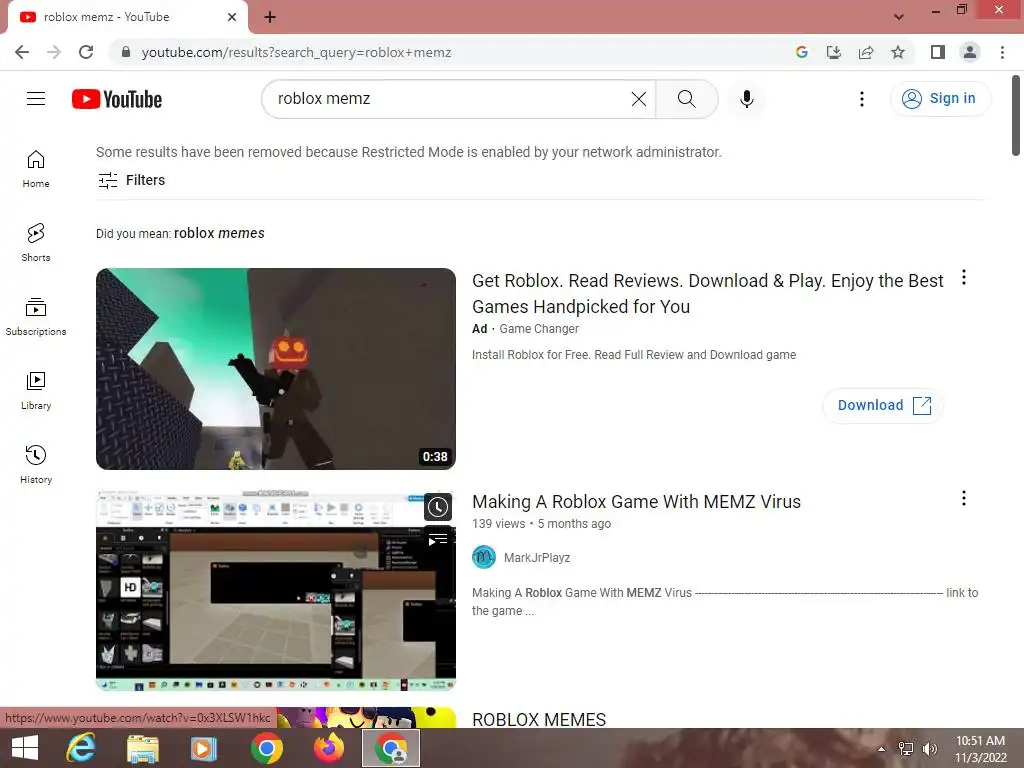Open Library in the sidebar
The width and height of the screenshot is (1024, 768).
tap(36, 391)
